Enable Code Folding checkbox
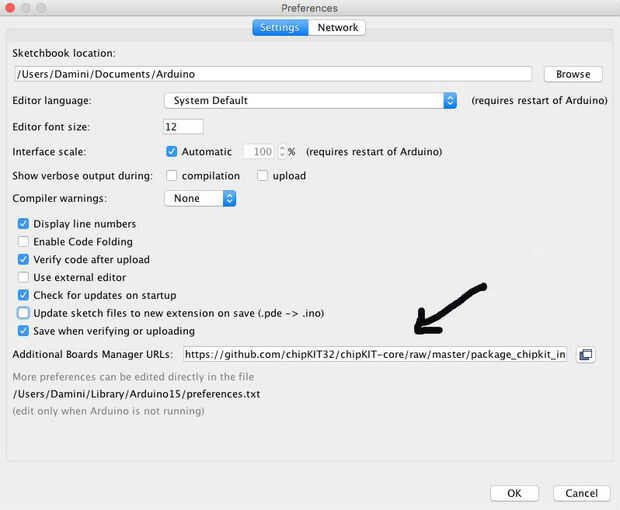 click(23, 242)
